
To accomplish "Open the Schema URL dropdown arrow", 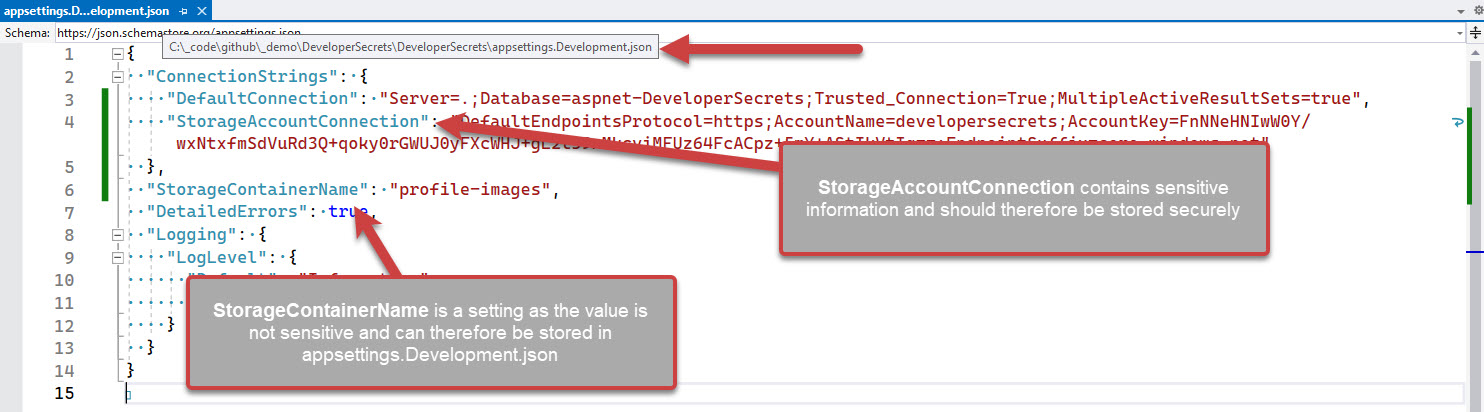I will click(x=1460, y=32).
